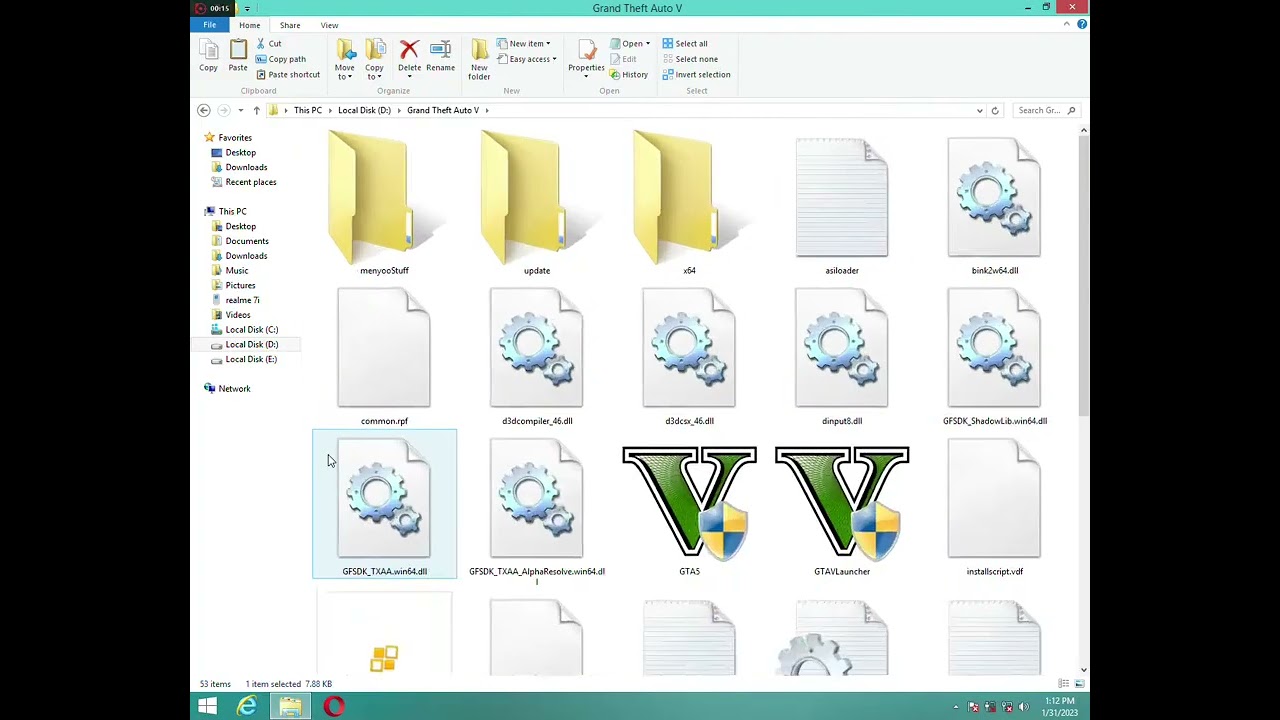1280x720 pixels.
Task: Click the Search Grand Theft Auto V field
Action: [x=1045, y=110]
